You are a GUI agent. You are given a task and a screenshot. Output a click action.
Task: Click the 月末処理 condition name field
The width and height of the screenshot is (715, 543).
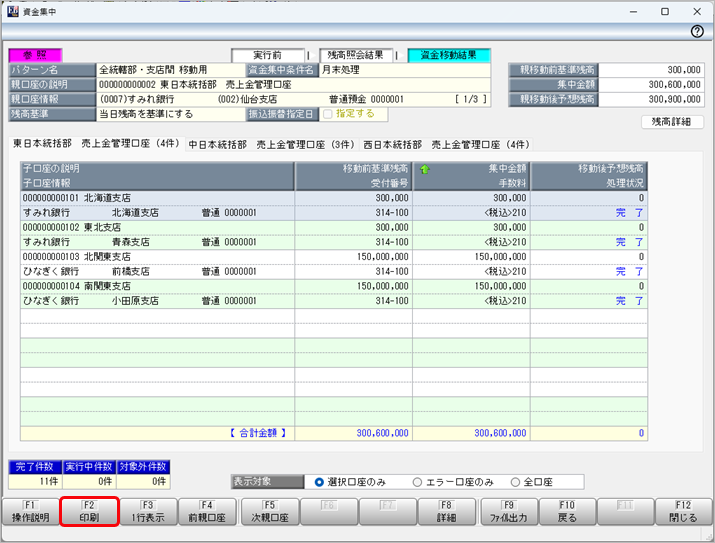pos(404,70)
